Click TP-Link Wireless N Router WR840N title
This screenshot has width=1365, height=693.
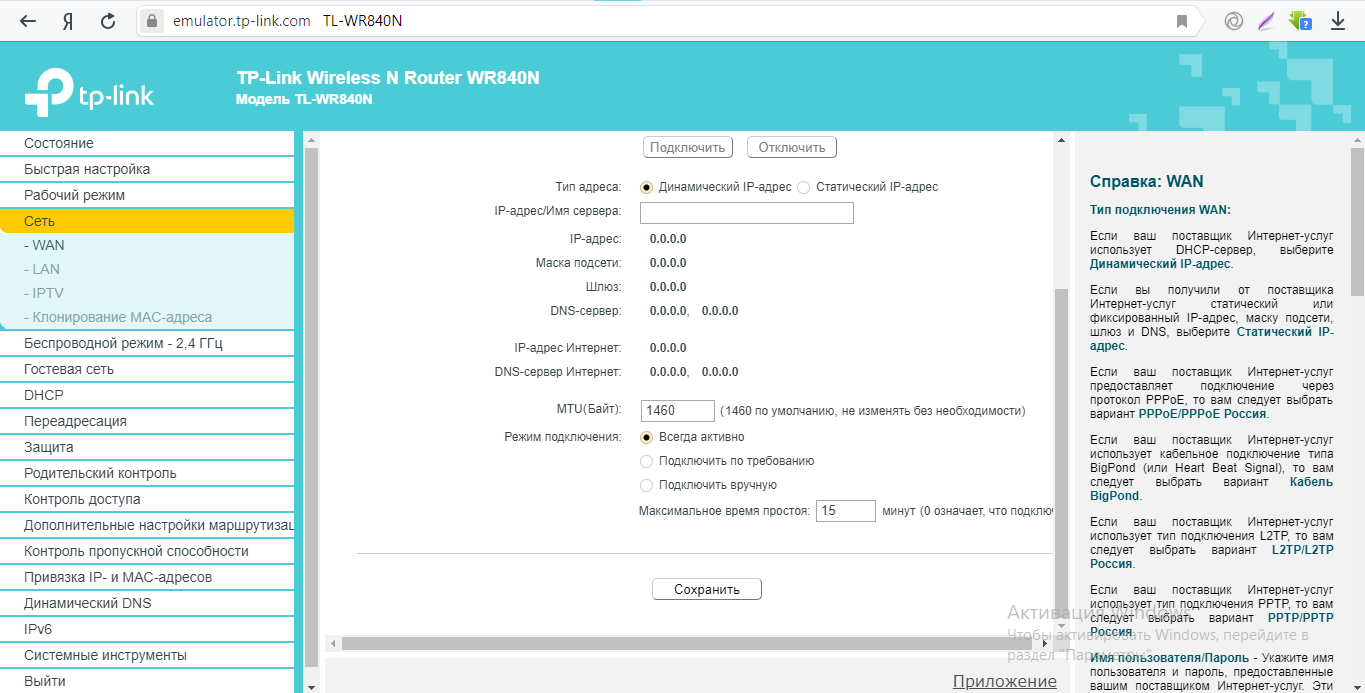[388, 78]
